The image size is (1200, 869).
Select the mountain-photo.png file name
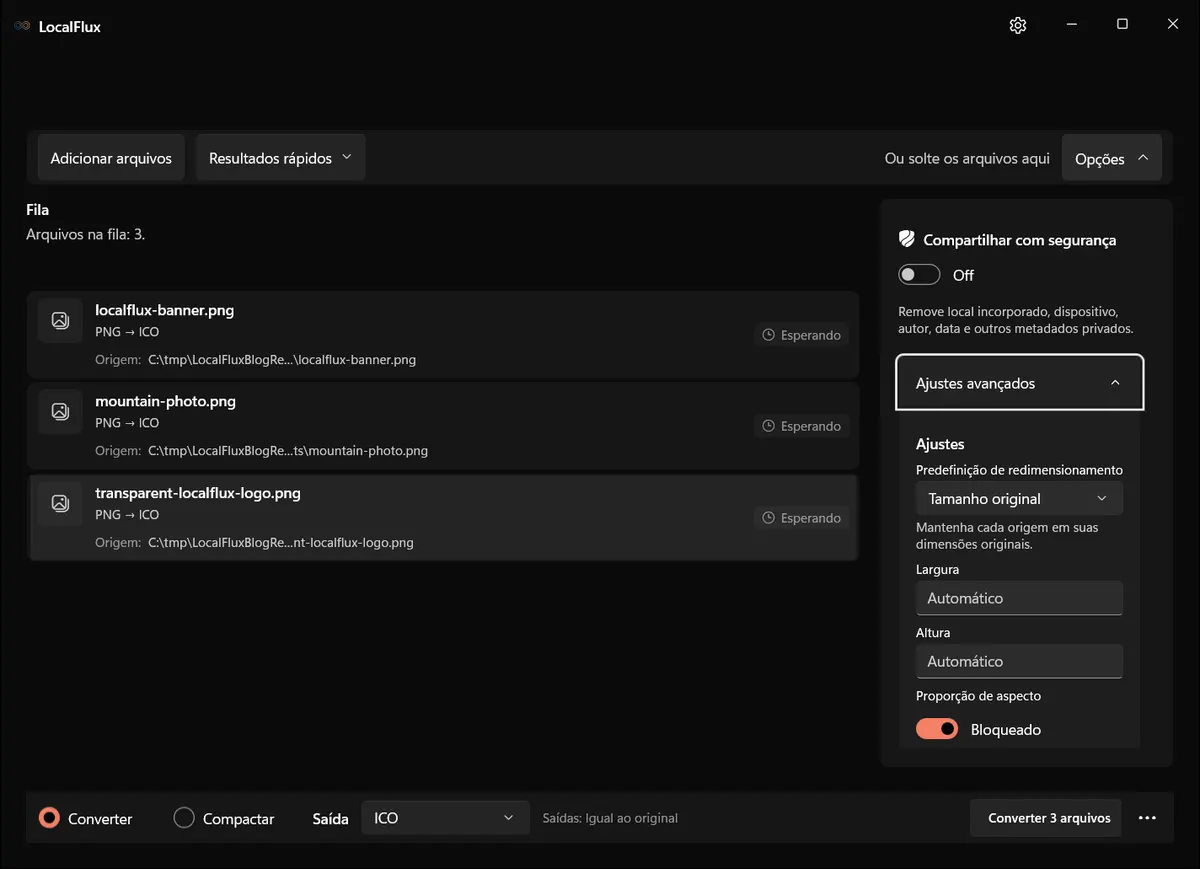[166, 401]
